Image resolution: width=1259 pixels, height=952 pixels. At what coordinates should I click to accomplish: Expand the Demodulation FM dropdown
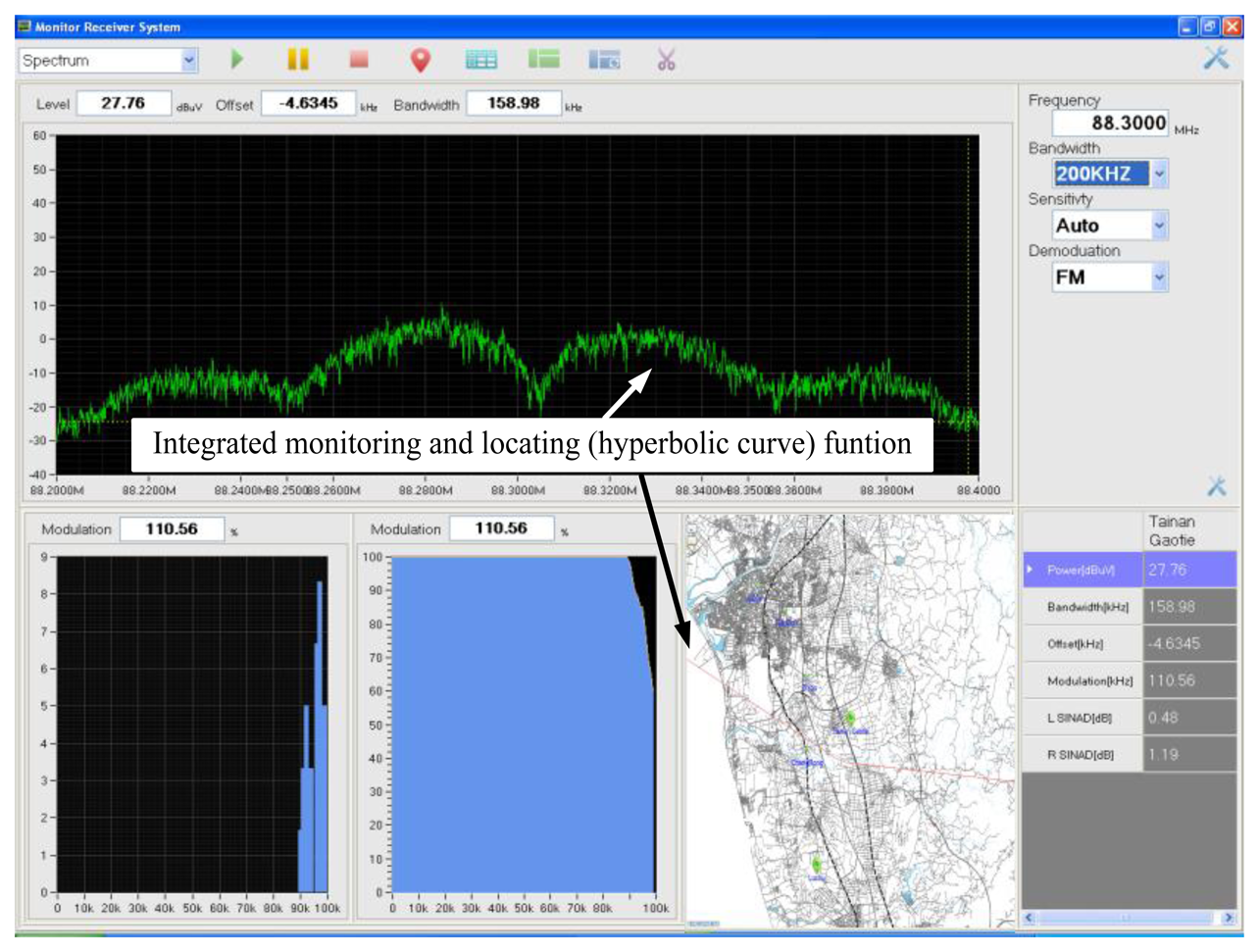tap(1159, 277)
